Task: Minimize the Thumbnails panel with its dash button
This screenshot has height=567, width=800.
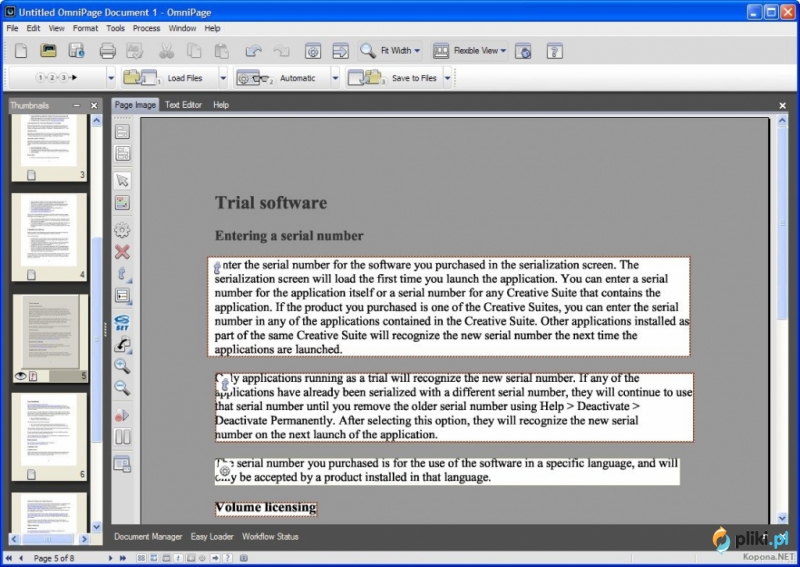Action: pyautogui.click(x=77, y=105)
